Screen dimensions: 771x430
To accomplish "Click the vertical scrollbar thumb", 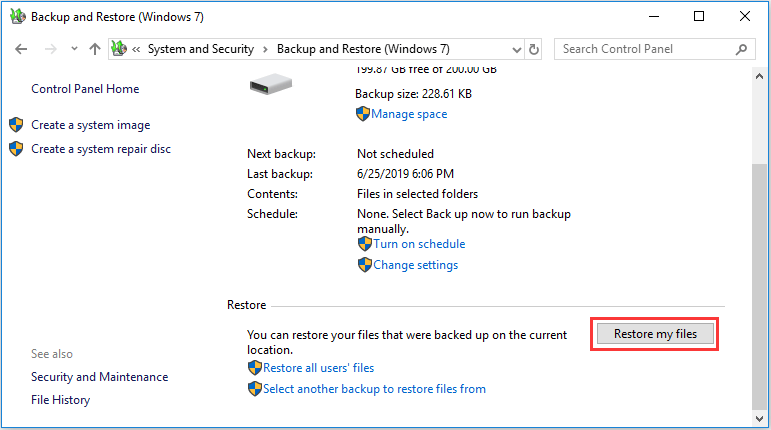I will pos(759,287).
